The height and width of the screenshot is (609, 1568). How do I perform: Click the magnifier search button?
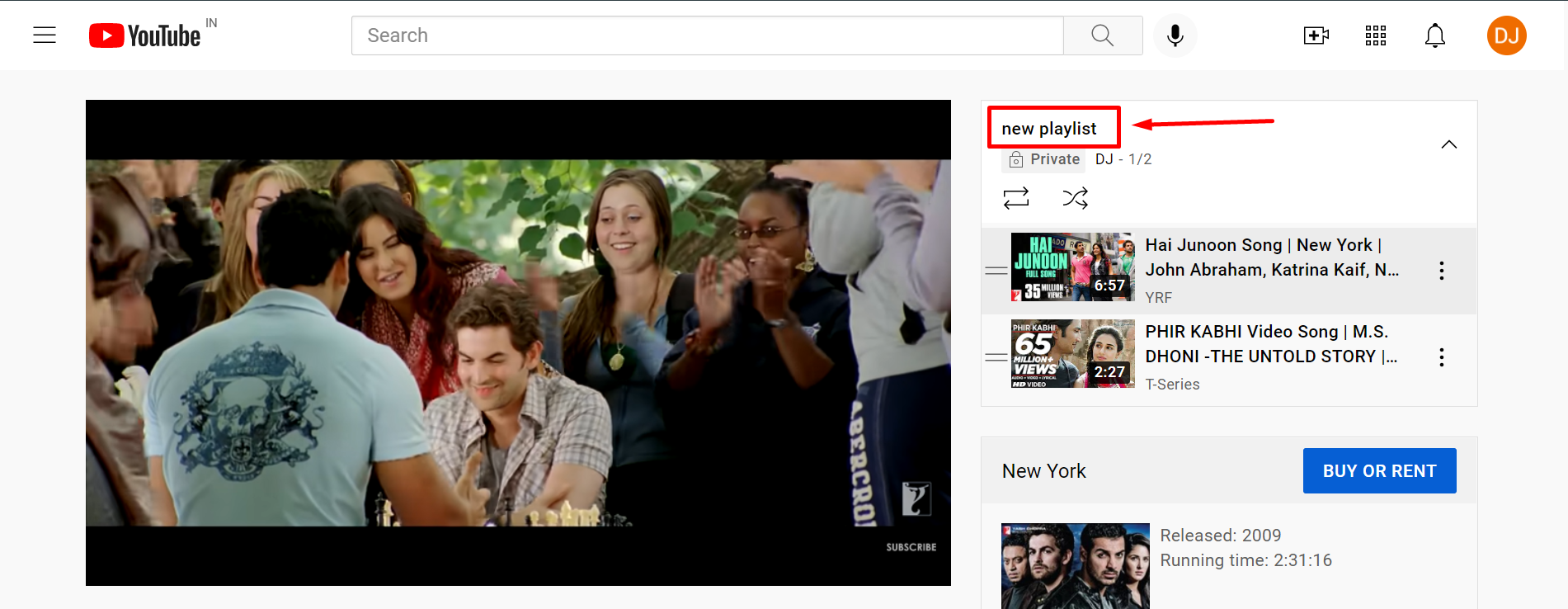[x=1103, y=35]
